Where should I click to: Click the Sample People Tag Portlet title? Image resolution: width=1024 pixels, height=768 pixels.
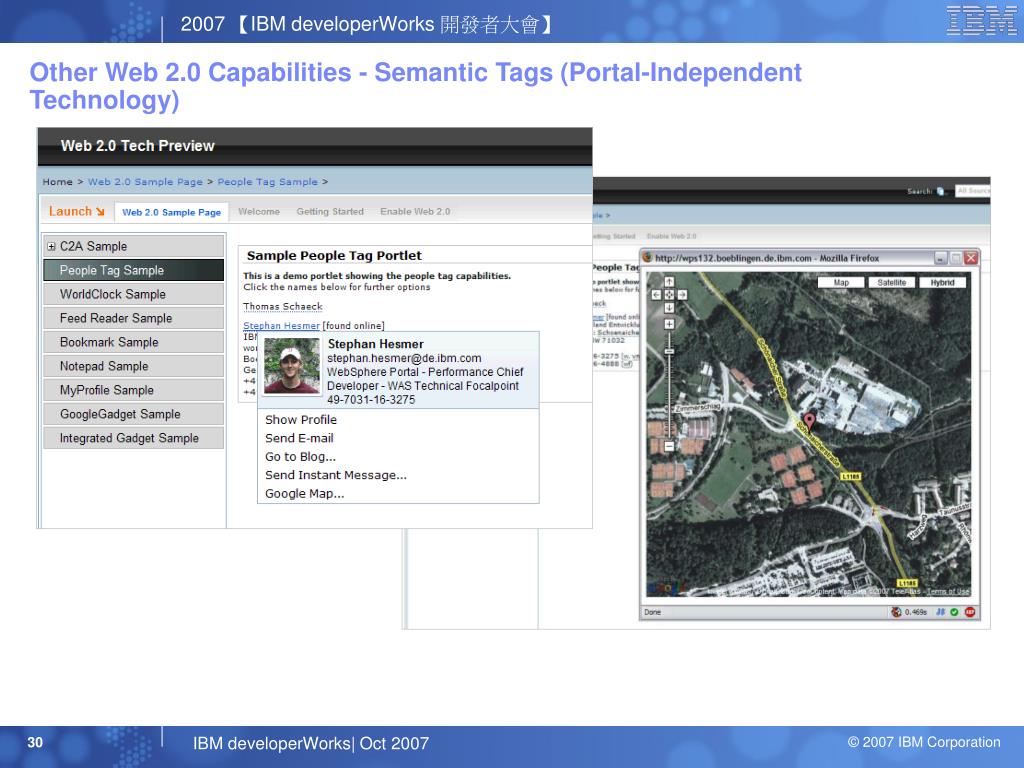pyautogui.click(x=334, y=256)
